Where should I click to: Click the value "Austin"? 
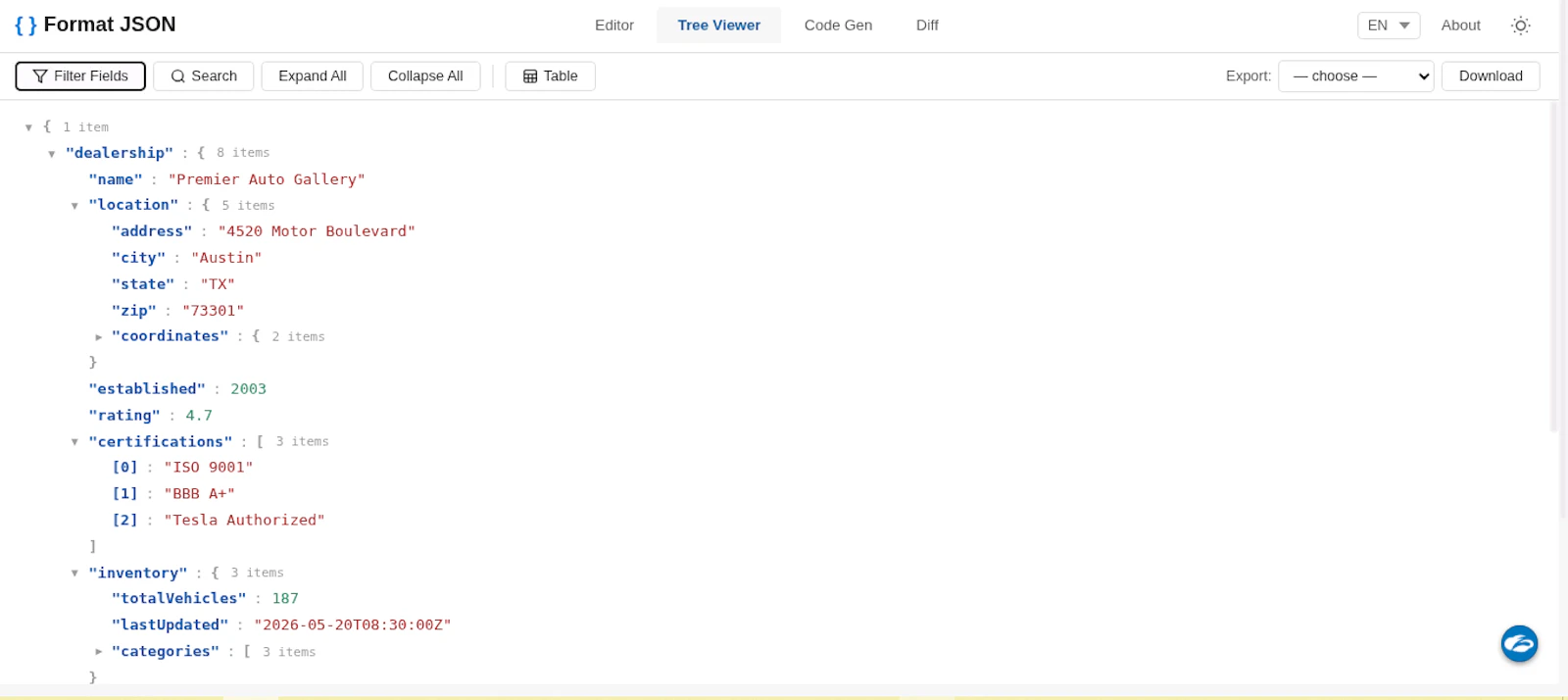(x=226, y=258)
